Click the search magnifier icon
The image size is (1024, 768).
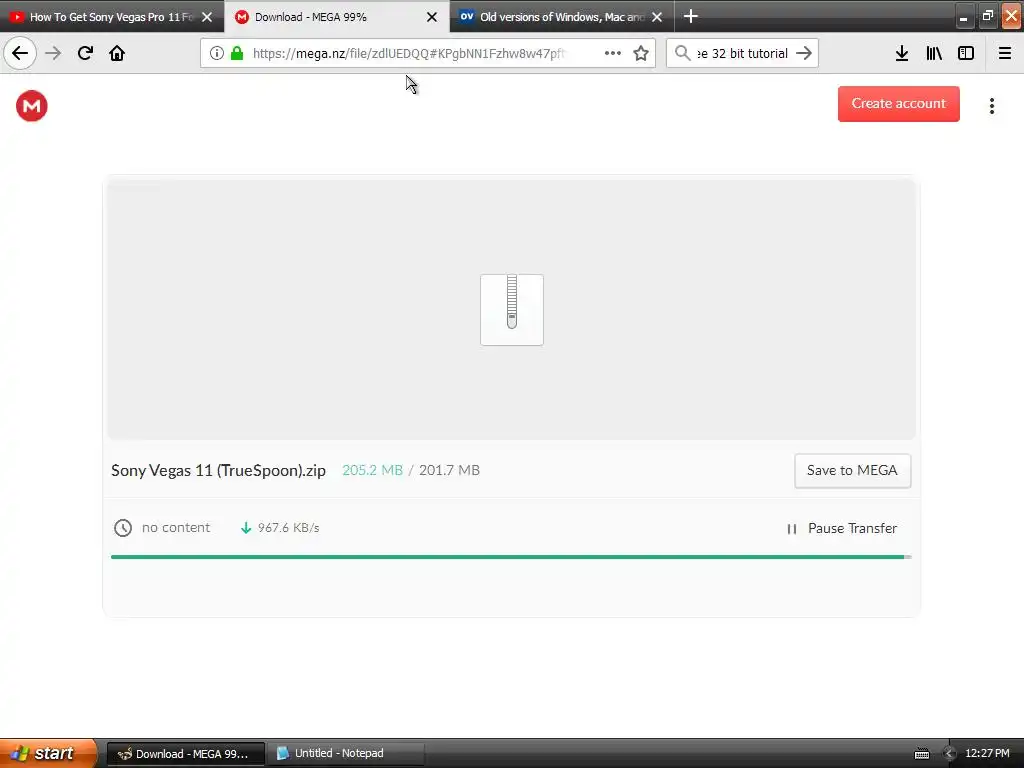682,53
